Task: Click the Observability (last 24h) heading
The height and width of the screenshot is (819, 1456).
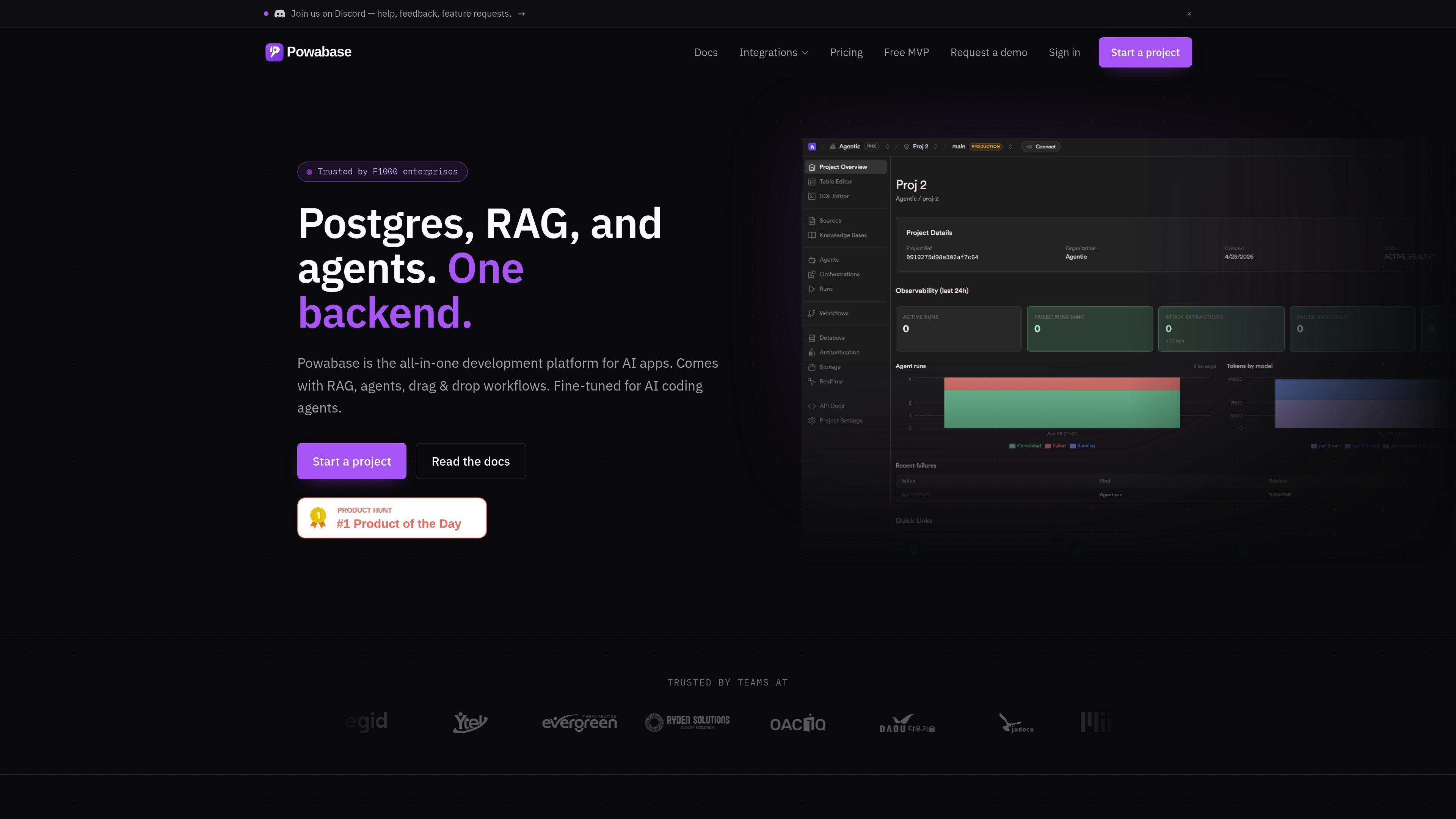Action: point(932,290)
